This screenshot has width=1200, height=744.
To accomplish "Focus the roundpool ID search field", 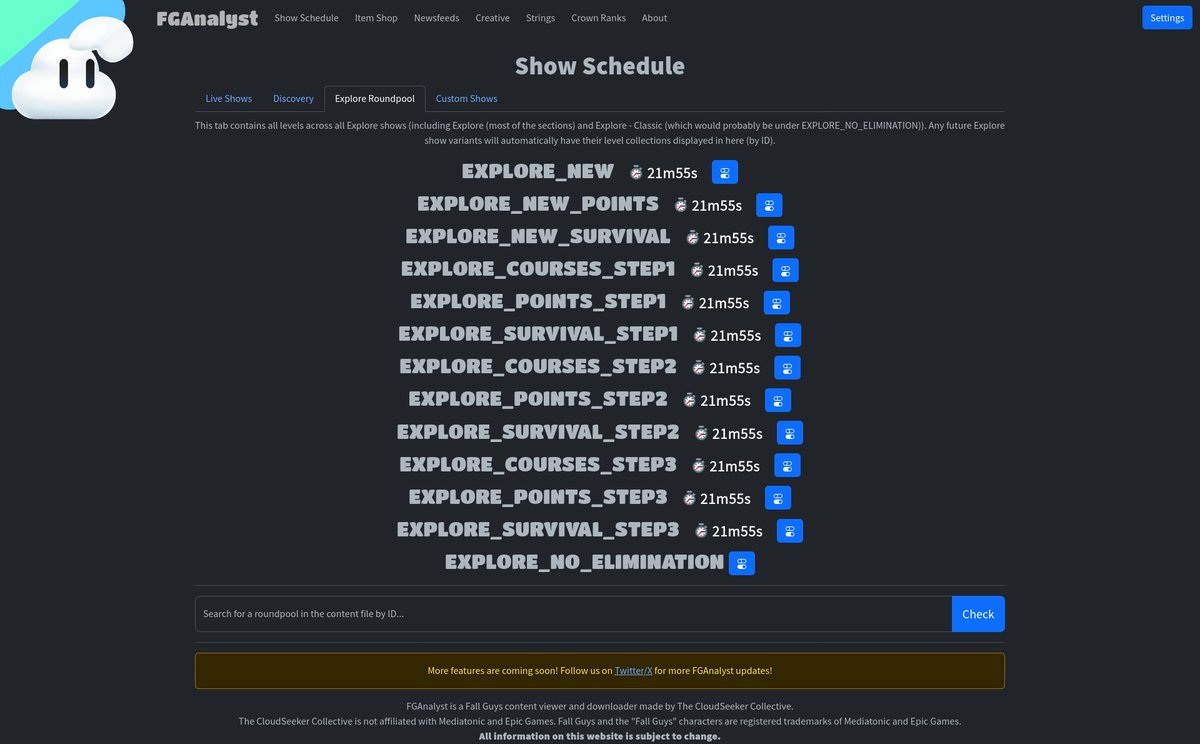I will tap(573, 614).
